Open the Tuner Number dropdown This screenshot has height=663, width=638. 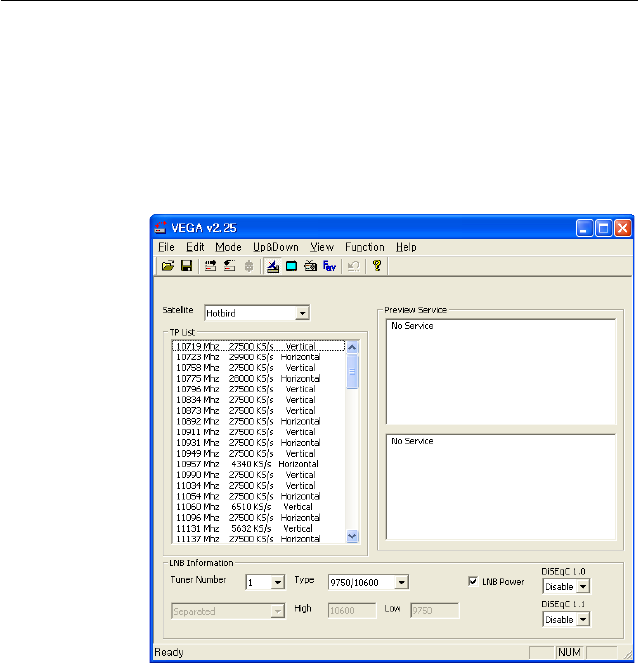tap(277, 583)
